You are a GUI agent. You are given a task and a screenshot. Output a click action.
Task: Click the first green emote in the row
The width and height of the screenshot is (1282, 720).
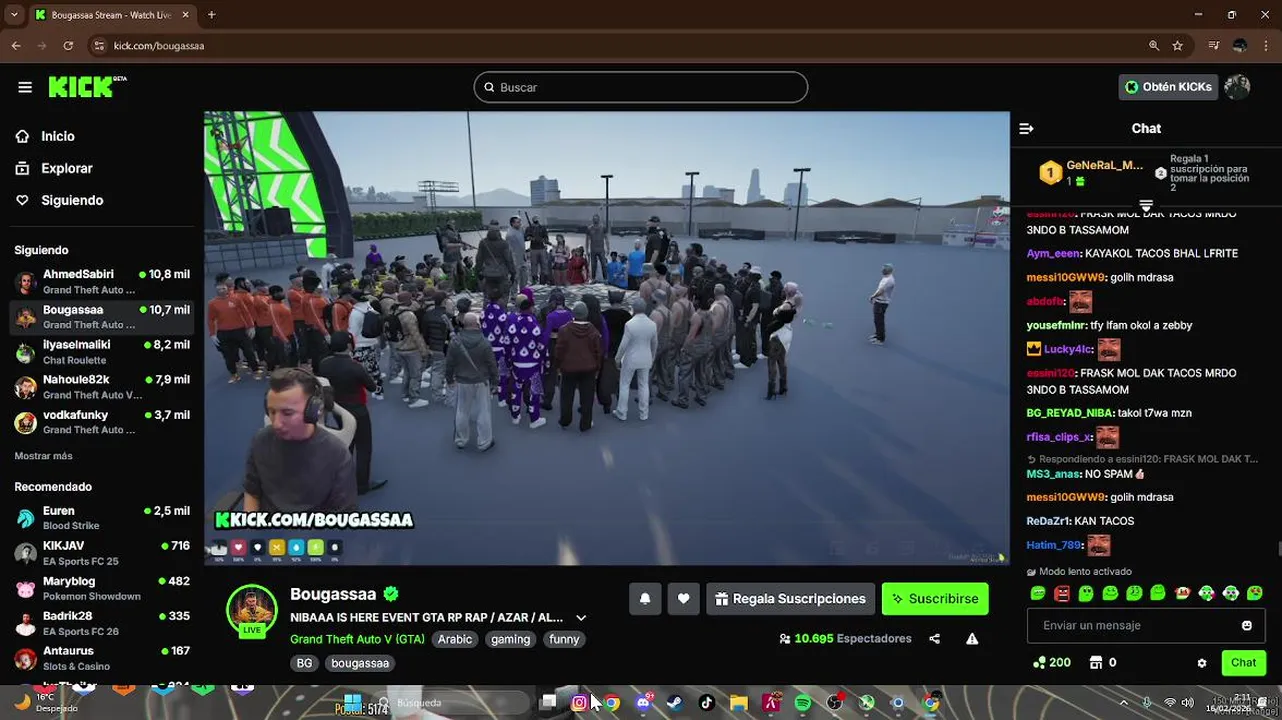point(1037,593)
